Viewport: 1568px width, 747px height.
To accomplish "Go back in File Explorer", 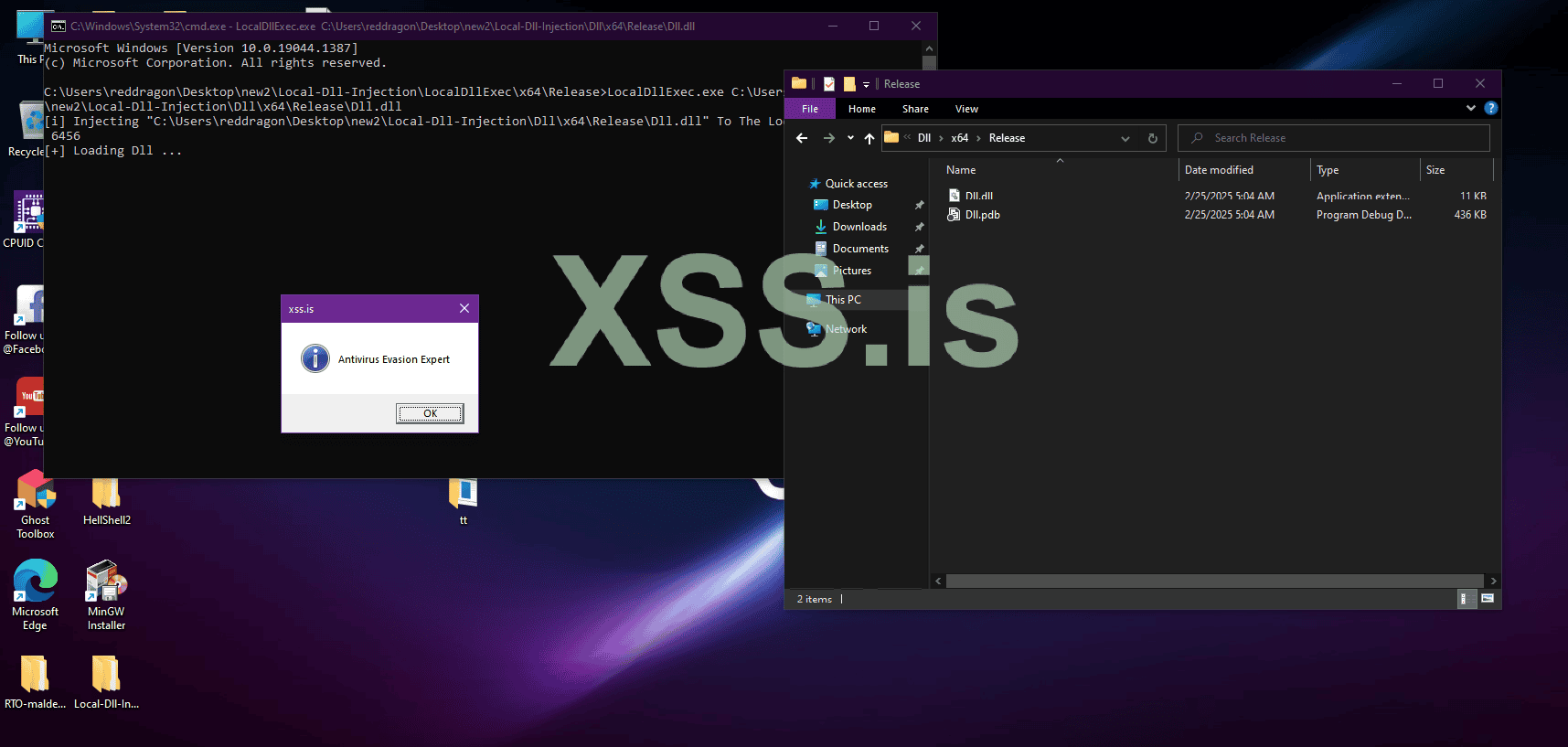I will [x=802, y=138].
